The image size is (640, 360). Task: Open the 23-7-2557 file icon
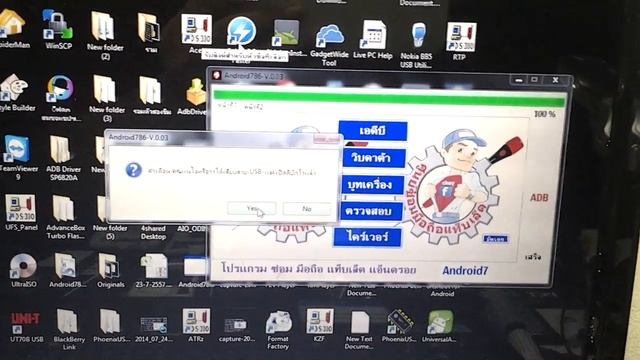tap(153, 270)
